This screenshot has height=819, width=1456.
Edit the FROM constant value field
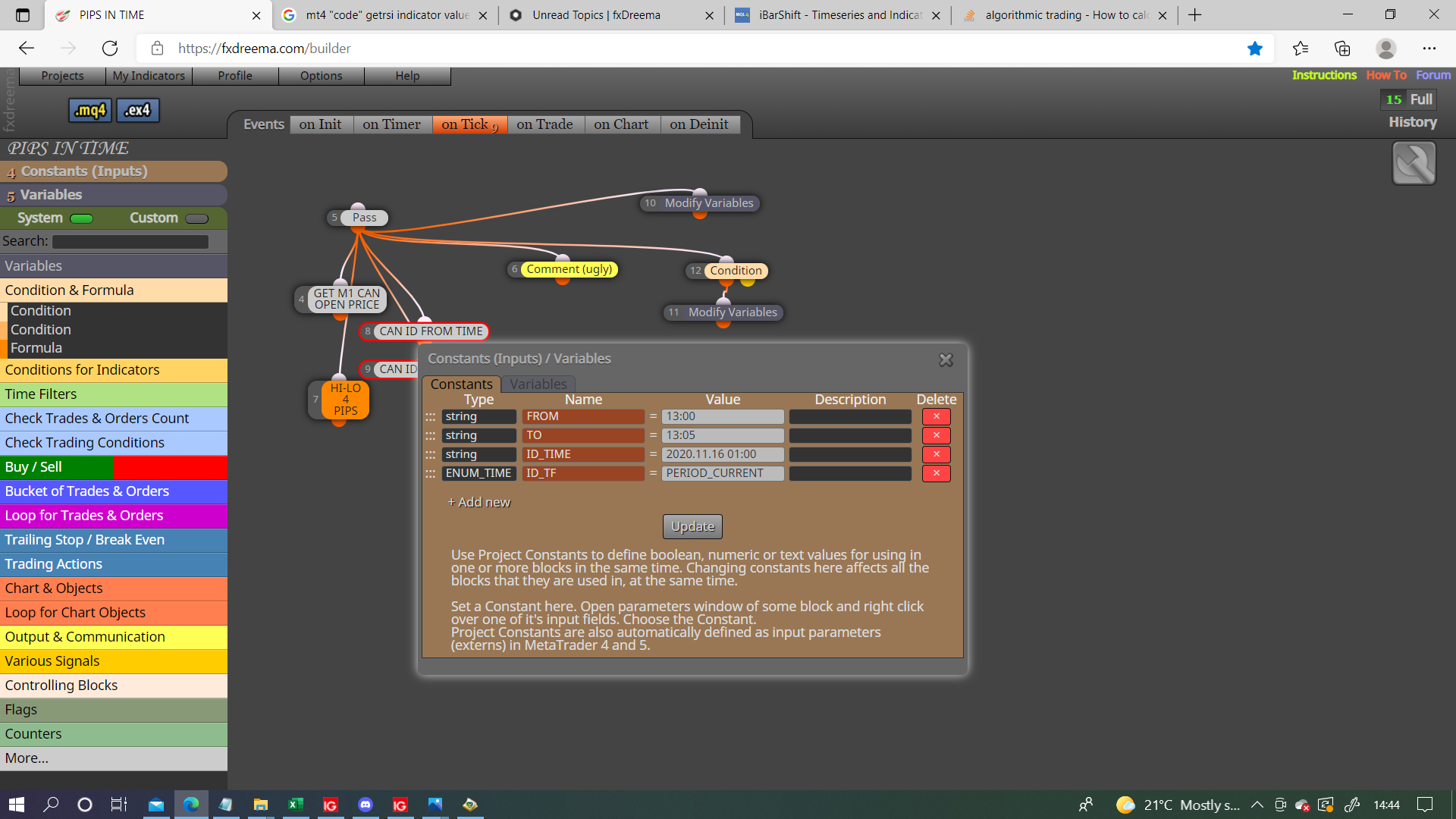[723, 416]
